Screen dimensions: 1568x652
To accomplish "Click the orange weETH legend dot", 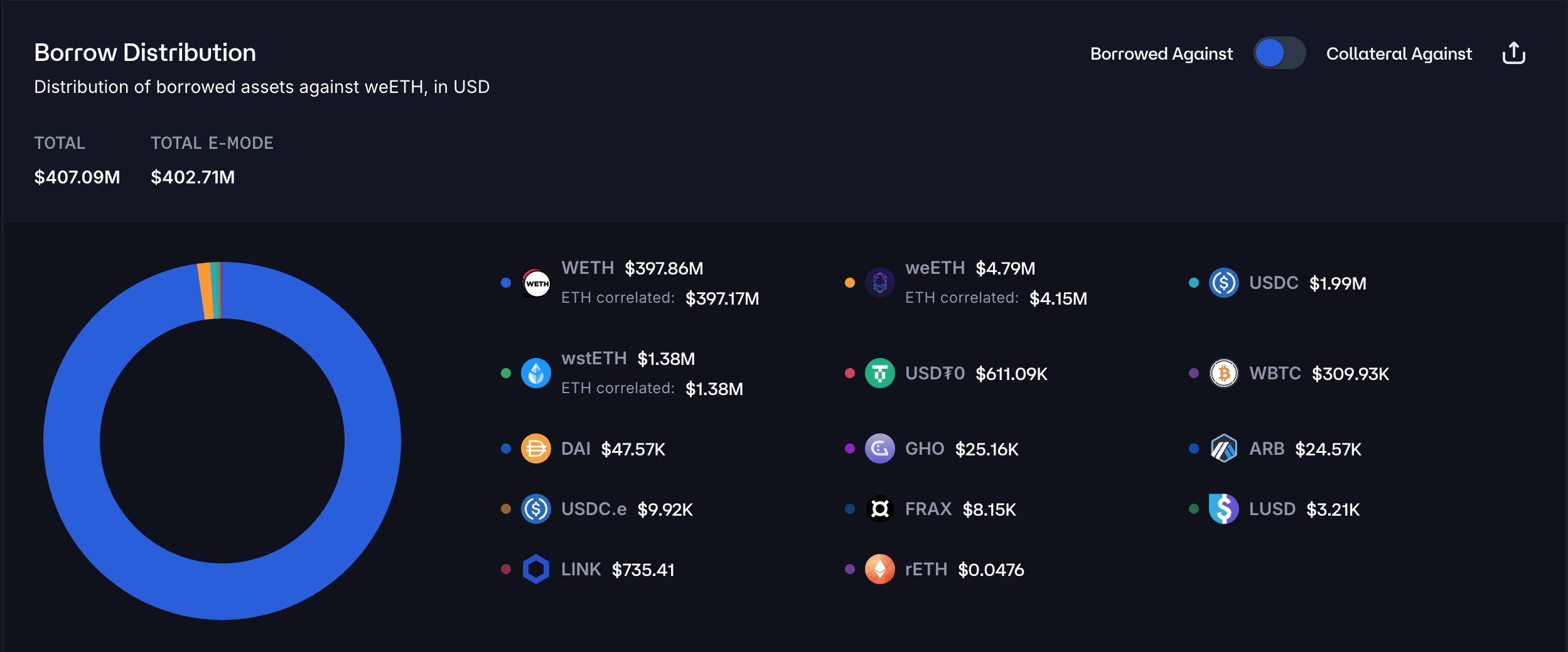I will click(x=850, y=283).
